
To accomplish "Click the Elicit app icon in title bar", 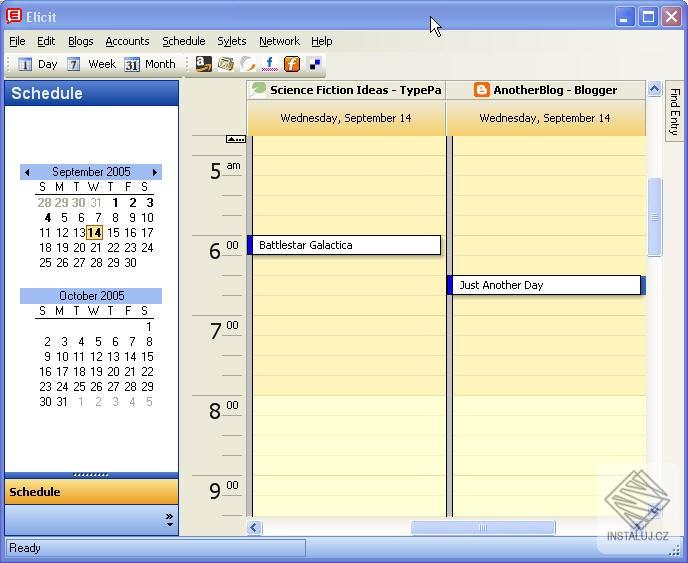I will pos(14,17).
